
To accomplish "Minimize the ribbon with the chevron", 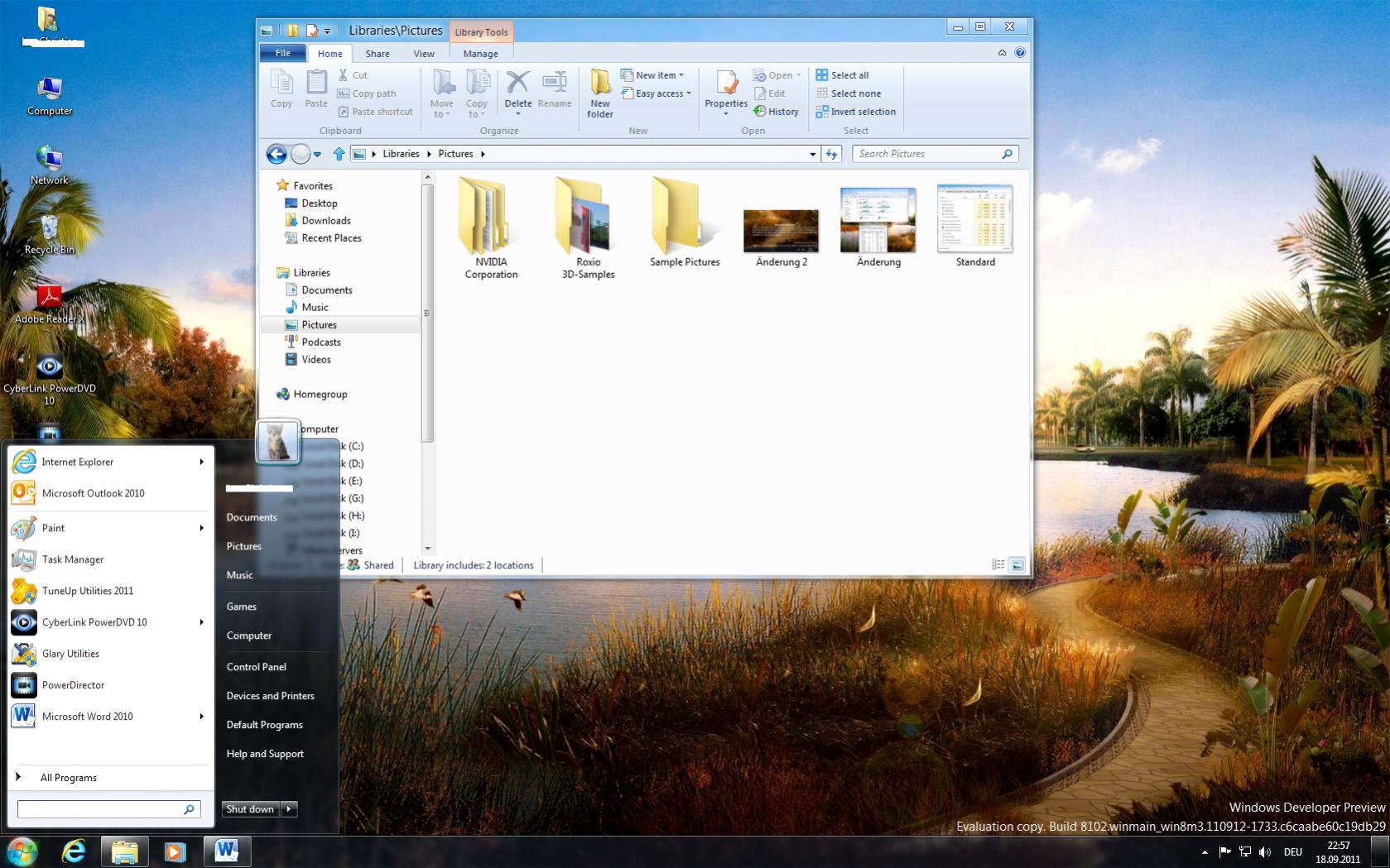I will (x=1002, y=52).
